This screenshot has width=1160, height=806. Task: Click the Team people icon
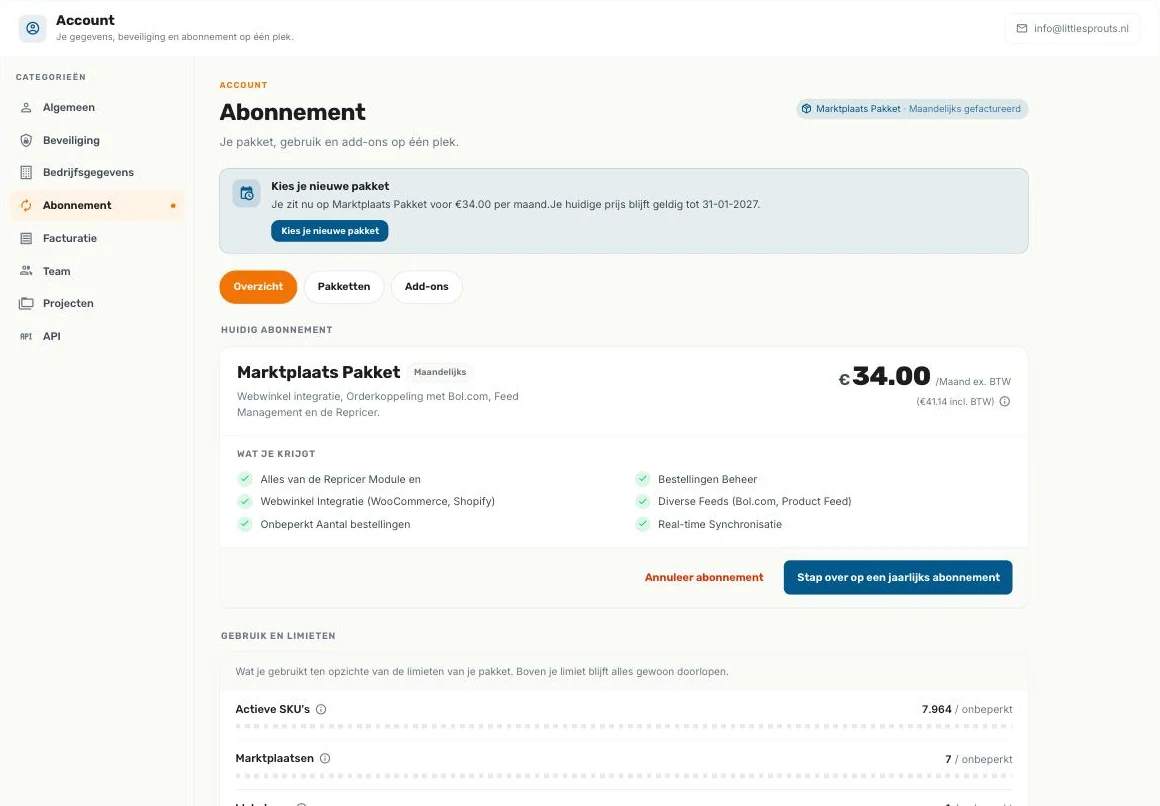click(x=26, y=271)
